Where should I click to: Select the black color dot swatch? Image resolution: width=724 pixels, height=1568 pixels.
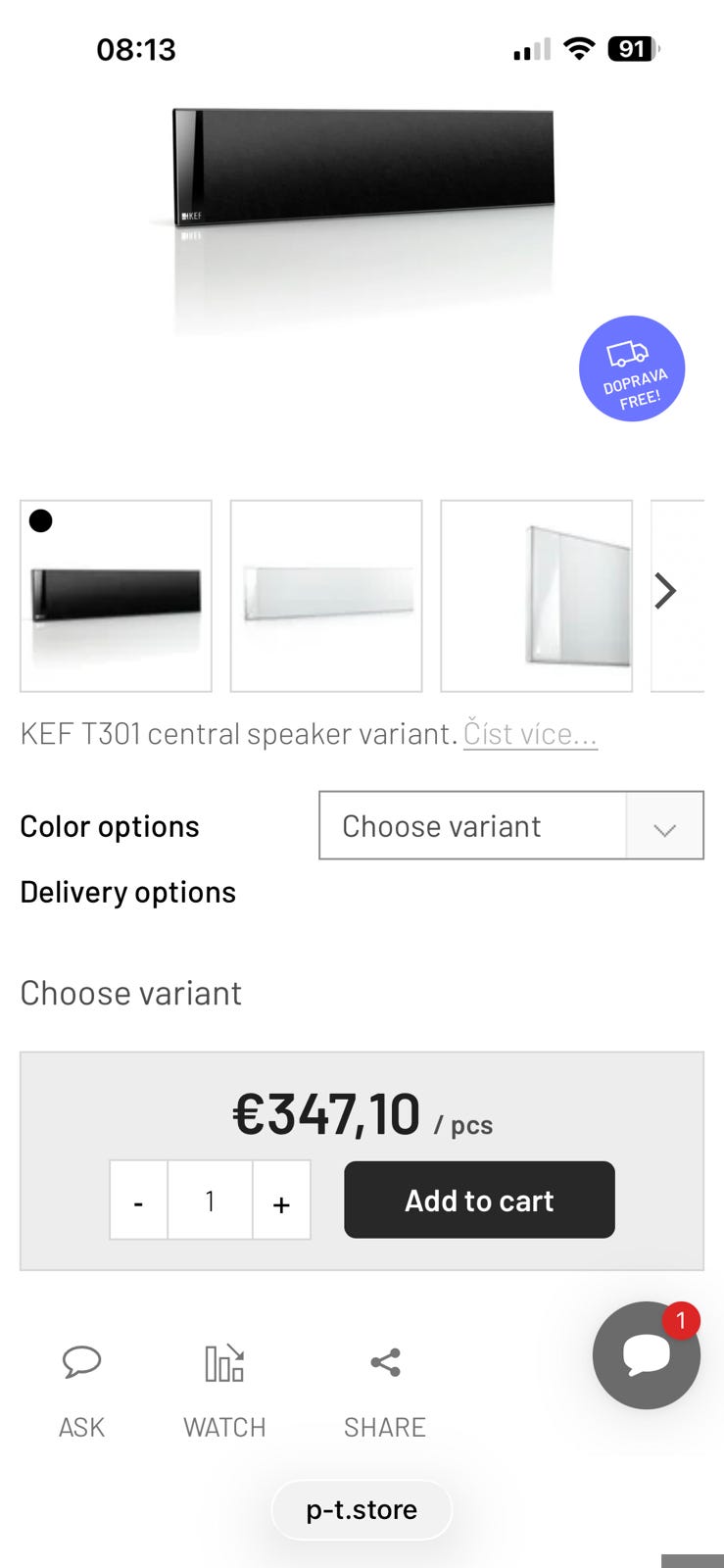point(40,521)
